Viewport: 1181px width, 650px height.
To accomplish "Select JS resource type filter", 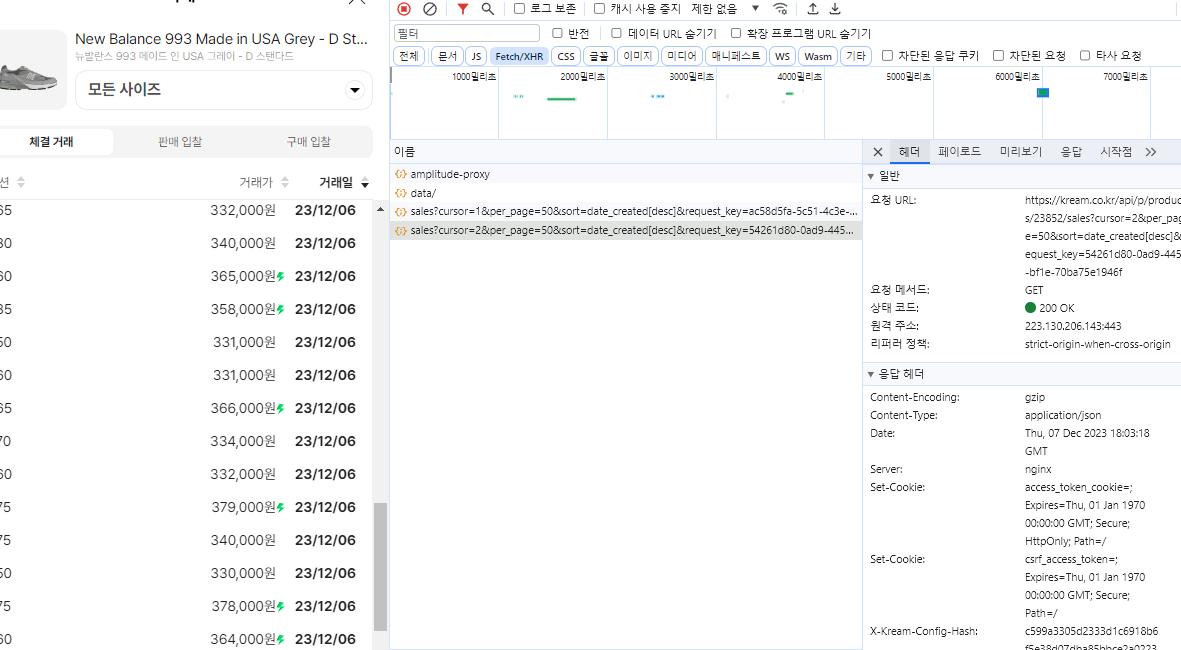I will click(x=476, y=56).
